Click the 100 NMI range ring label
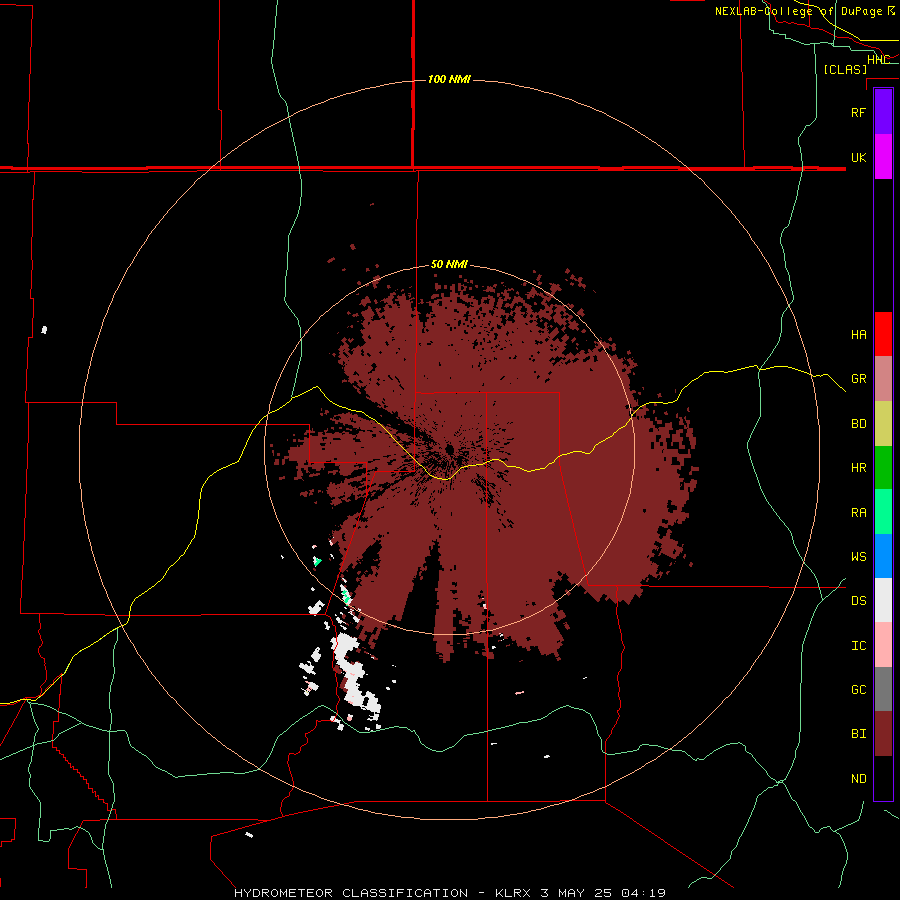The width and height of the screenshot is (900, 900). pos(449,79)
